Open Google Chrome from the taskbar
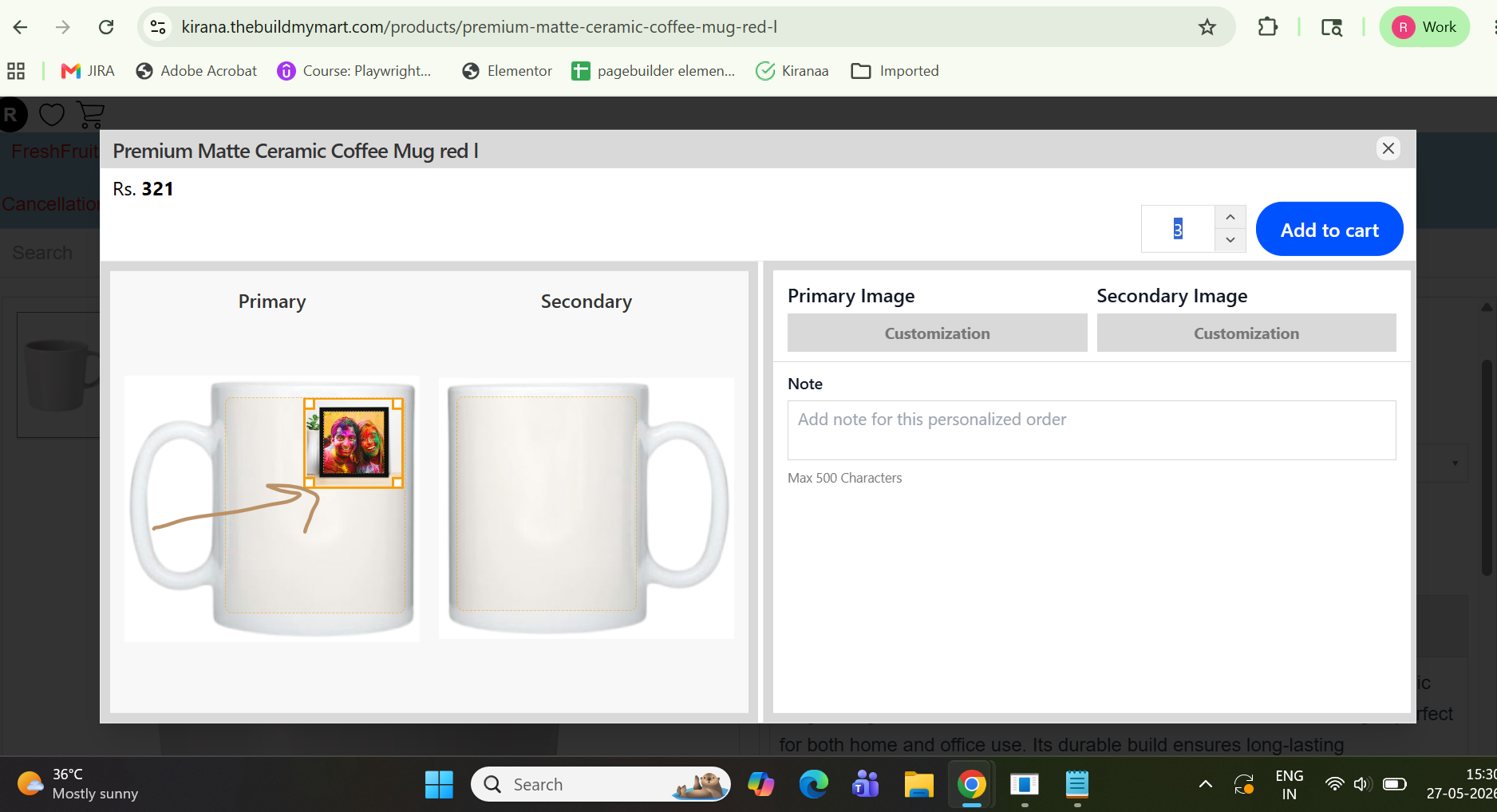Screen dimensions: 1497x812 971,785
